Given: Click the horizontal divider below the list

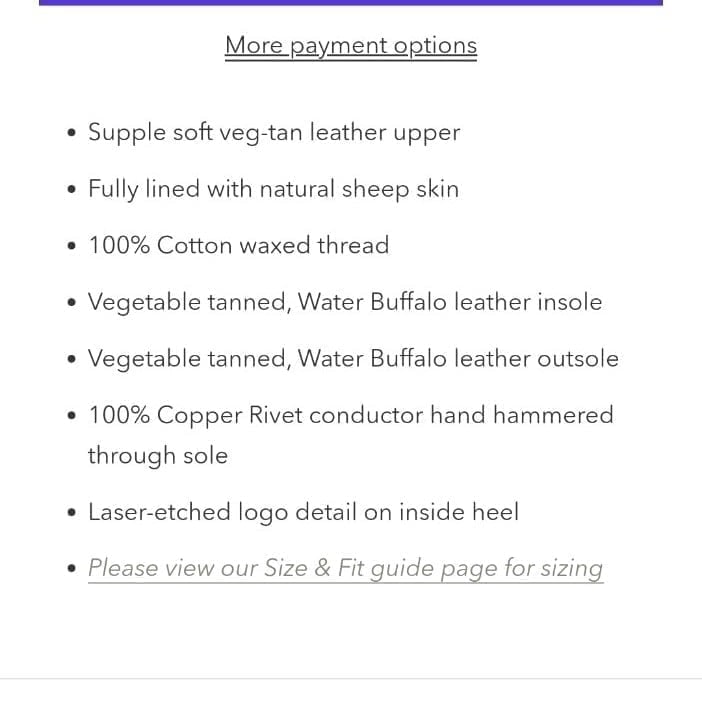Looking at the screenshot, I should [351, 679].
